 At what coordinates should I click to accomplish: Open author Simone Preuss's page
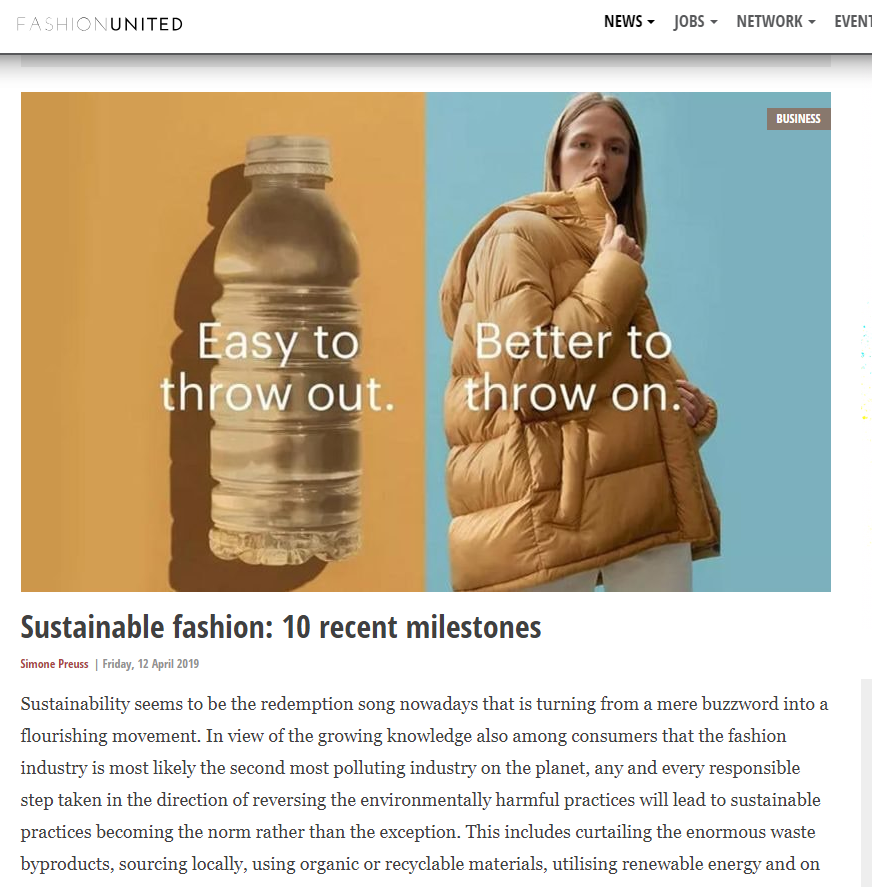54,664
